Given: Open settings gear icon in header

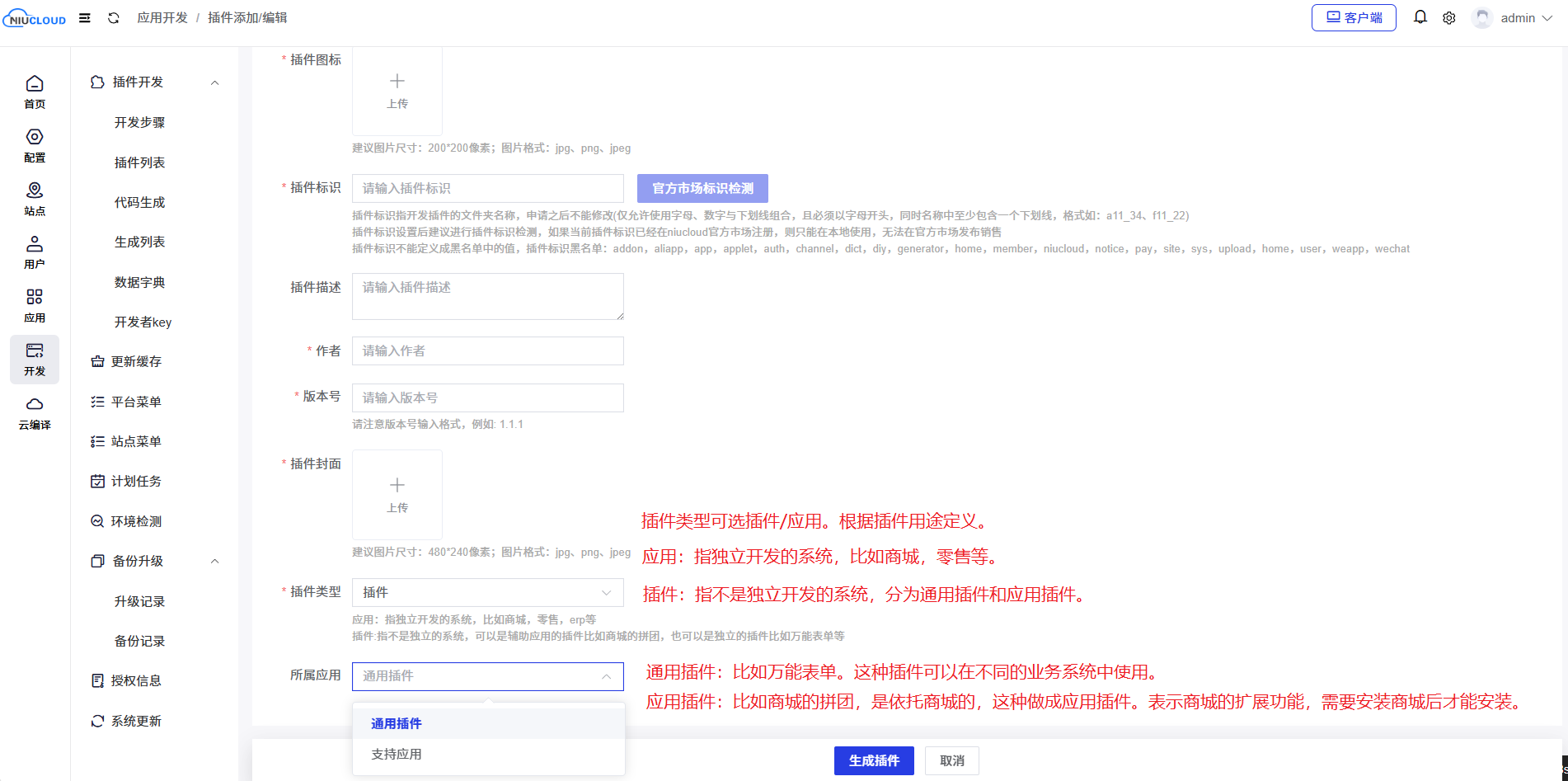Looking at the screenshot, I should 1448,18.
